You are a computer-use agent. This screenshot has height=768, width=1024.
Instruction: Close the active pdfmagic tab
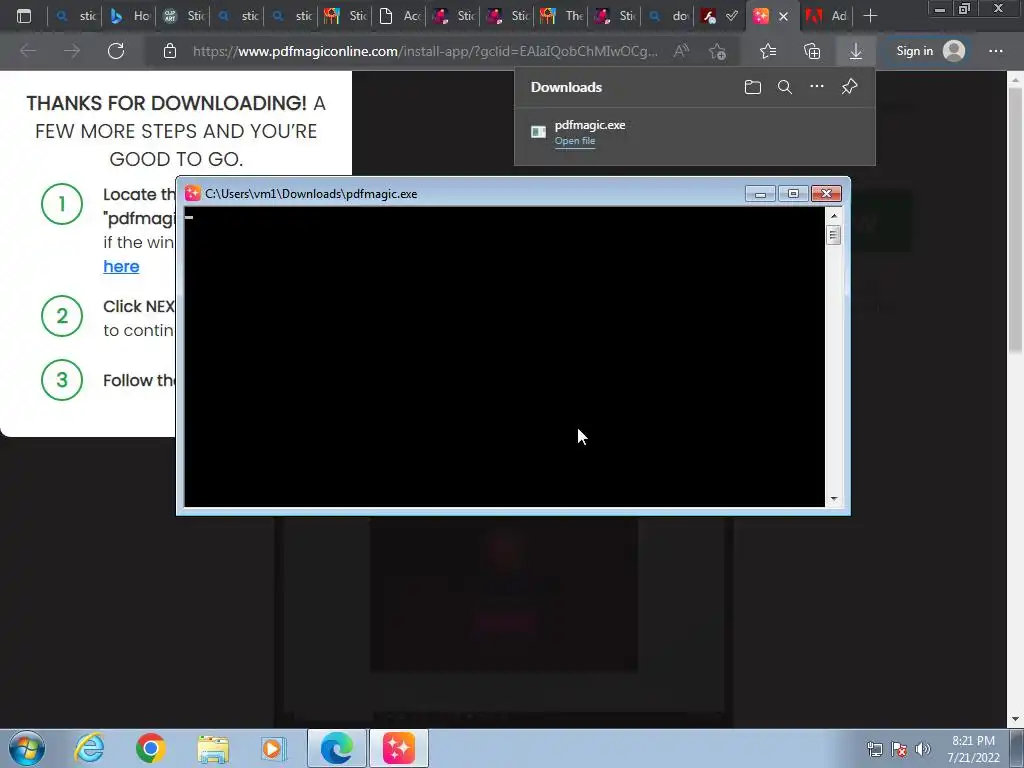[x=784, y=16]
